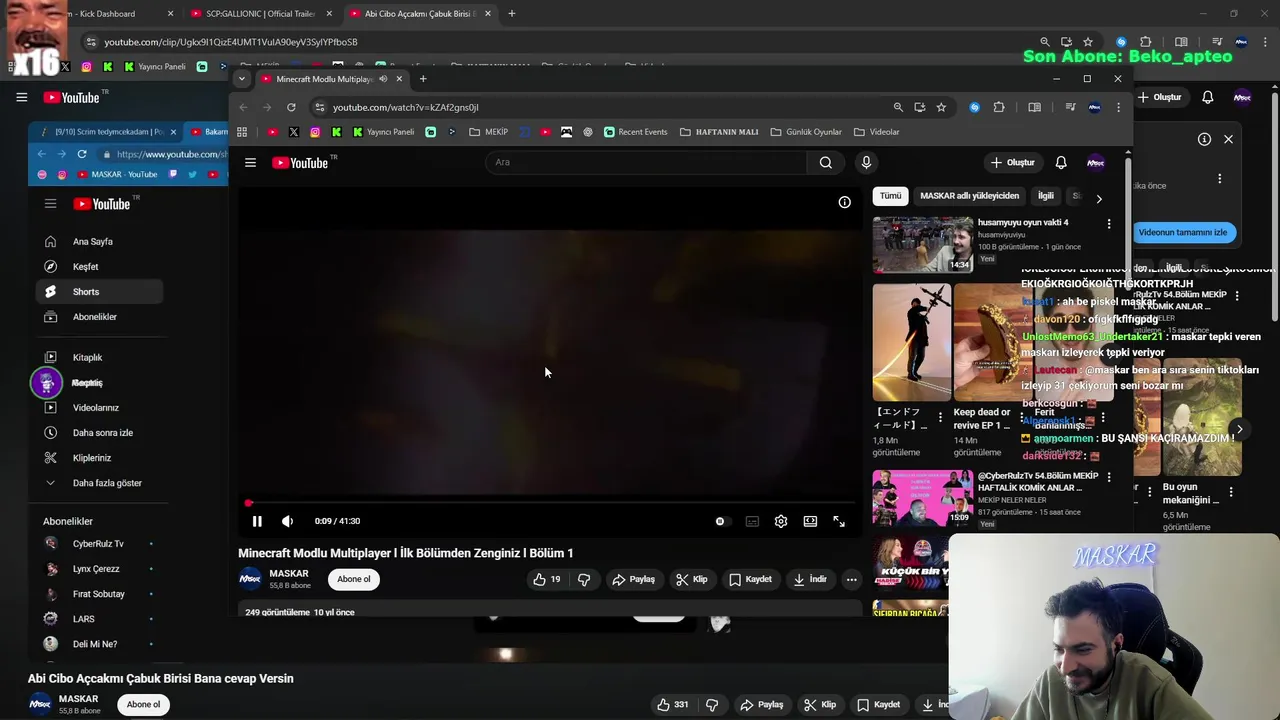Open the HAFTANIN MALI bookmarks folder
This screenshot has height=720, width=1280.
pos(719,132)
